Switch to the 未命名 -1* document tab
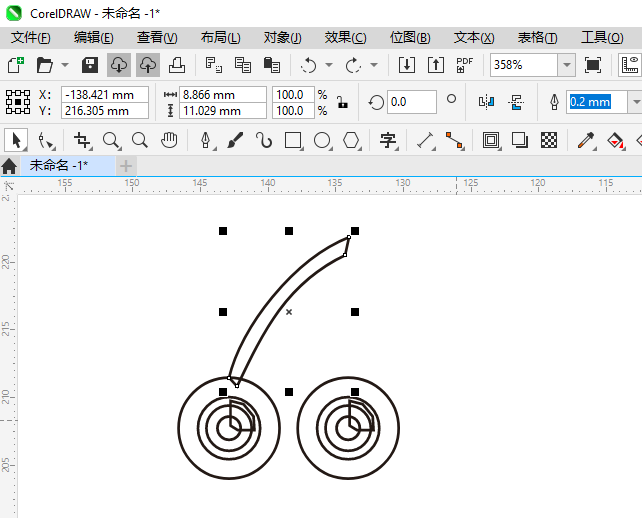The image size is (642, 518). [58, 165]
